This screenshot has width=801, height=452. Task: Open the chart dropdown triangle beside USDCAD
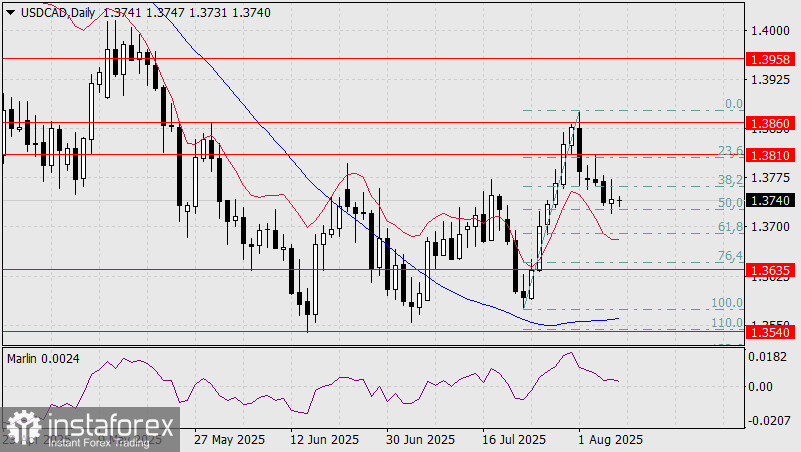[11, 13]
